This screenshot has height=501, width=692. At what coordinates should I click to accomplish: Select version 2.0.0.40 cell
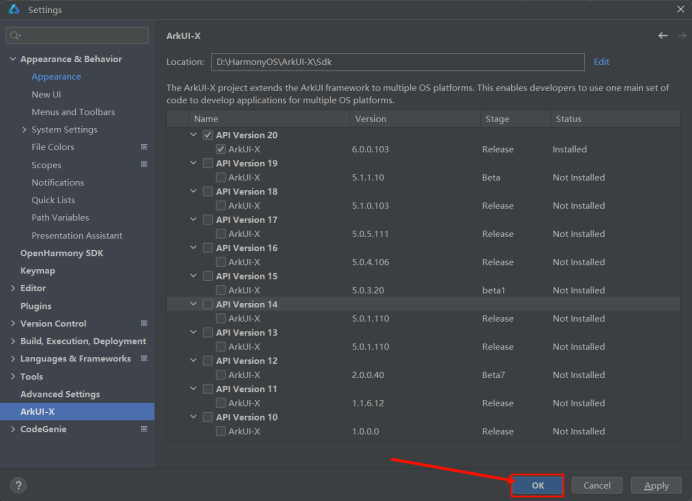pyautogui.click(x=368, y=375)
